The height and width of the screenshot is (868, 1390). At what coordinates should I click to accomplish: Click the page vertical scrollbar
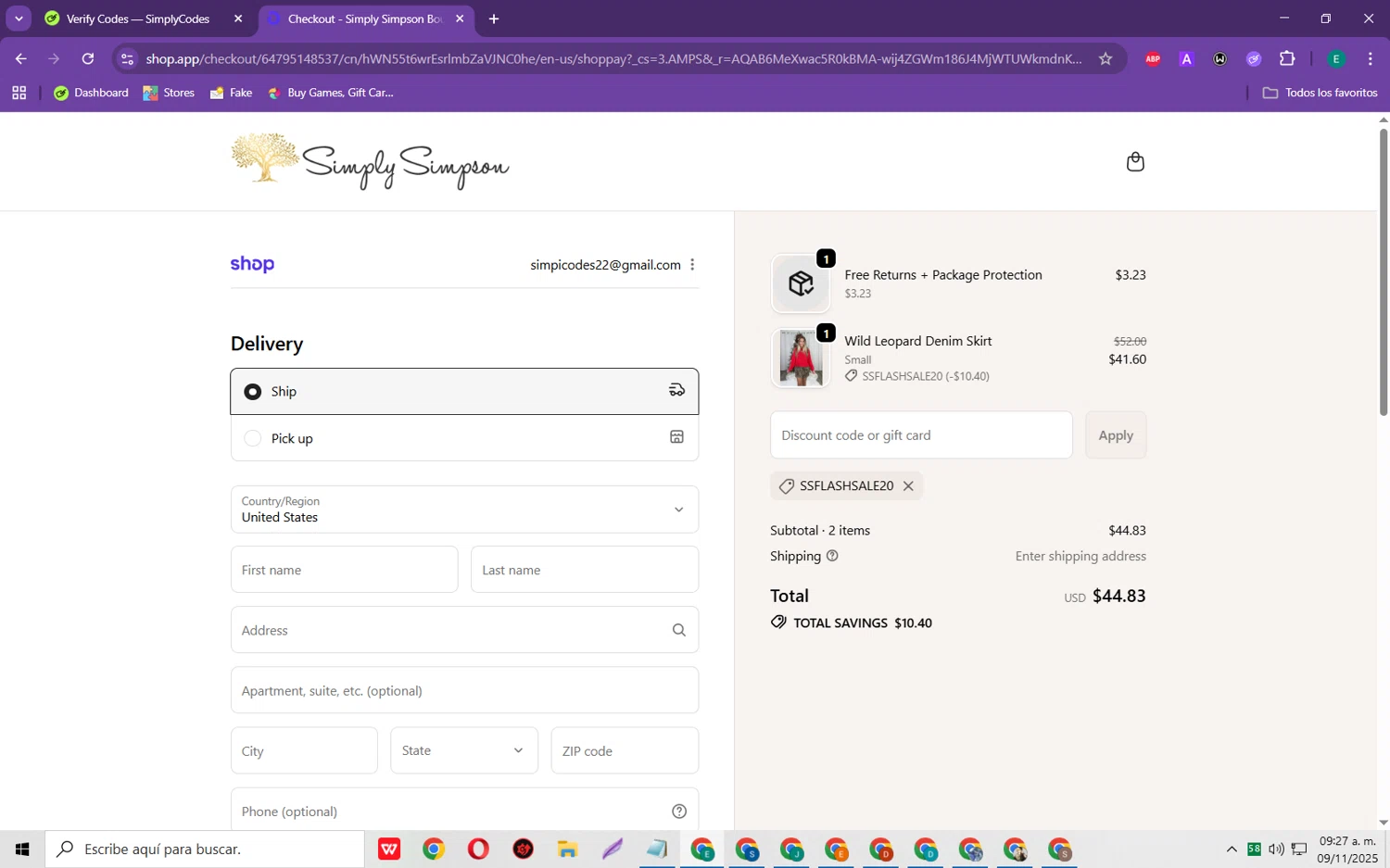(x=1384, y=271)
